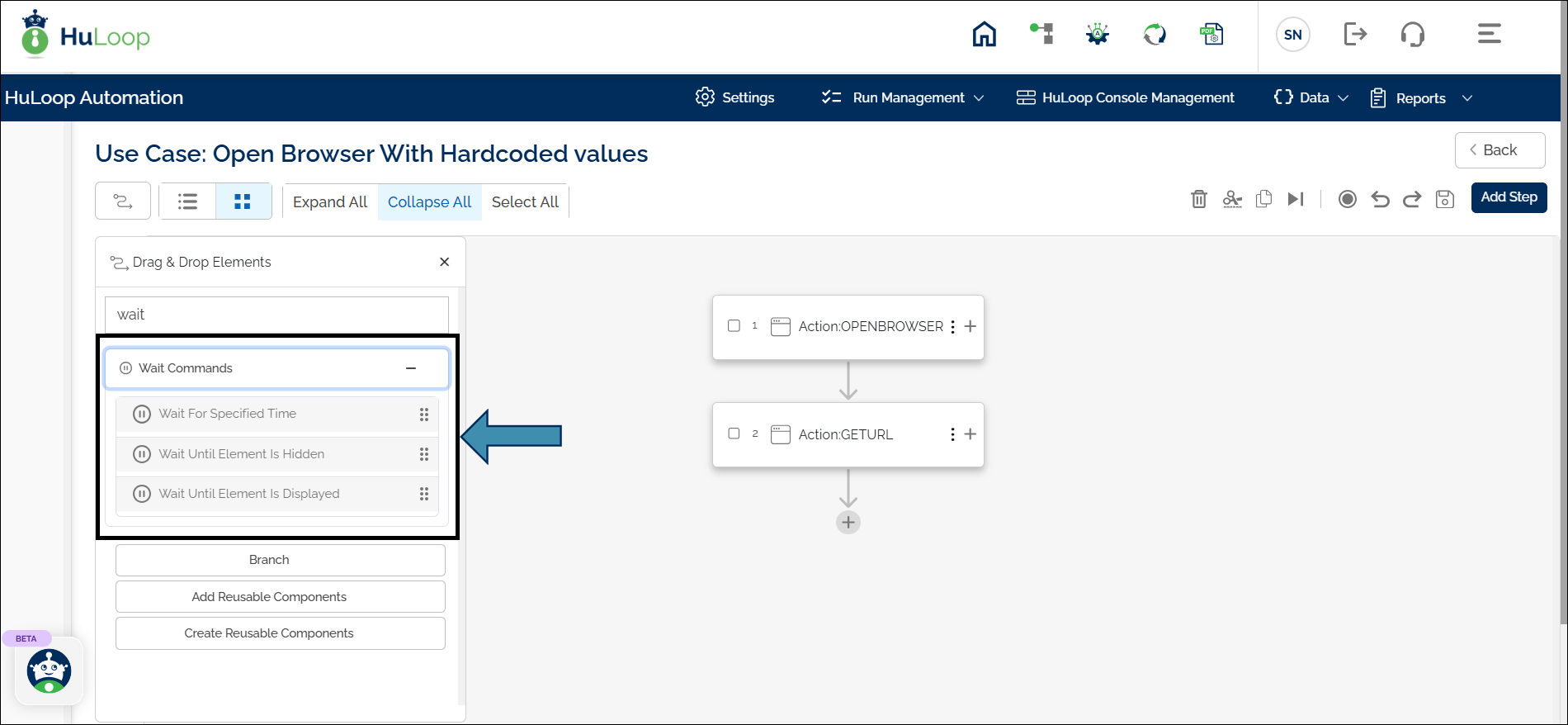The width and height of the screenshot is (1568, 725).
Task: Click the record step icon
Action: (x=1347, y=199)
